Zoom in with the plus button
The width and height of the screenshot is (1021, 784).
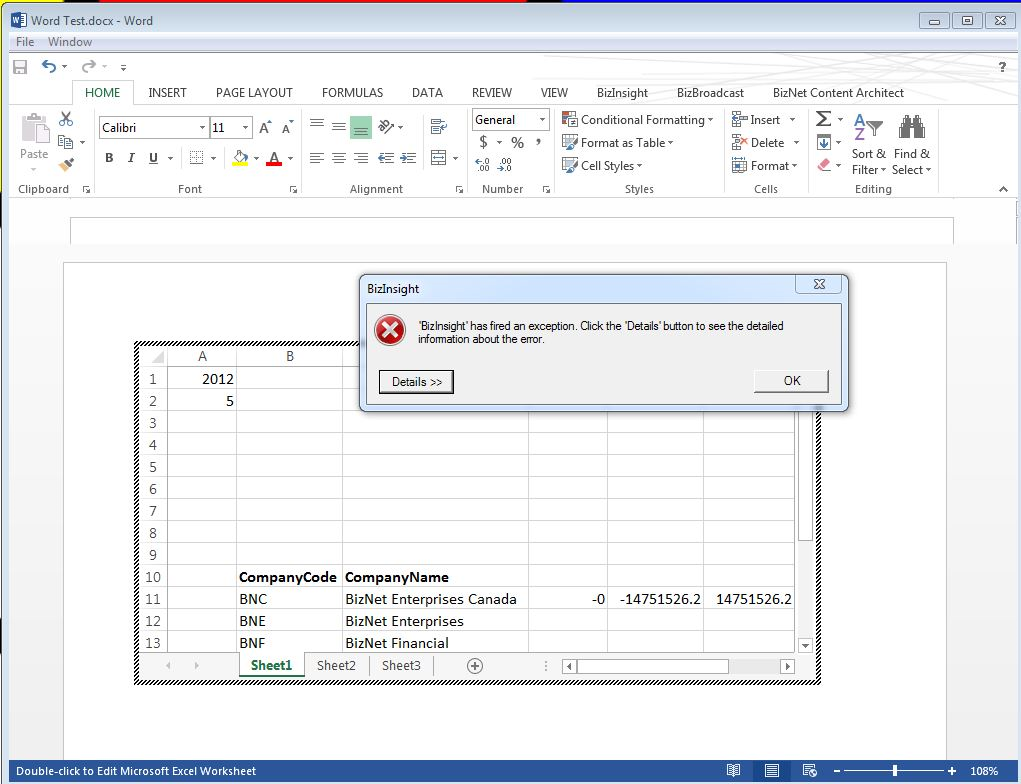coord(952,771)
